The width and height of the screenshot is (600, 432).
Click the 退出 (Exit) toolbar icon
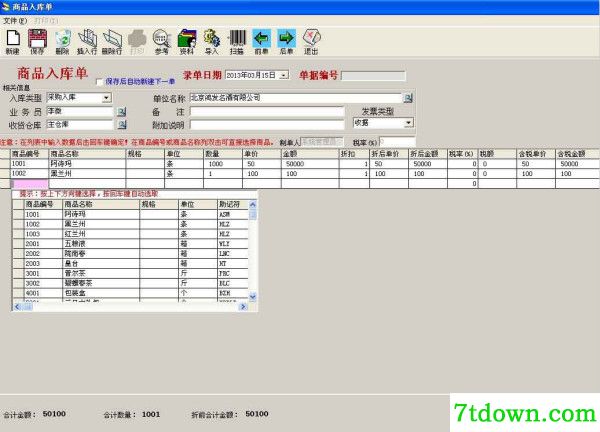point(311,41)
